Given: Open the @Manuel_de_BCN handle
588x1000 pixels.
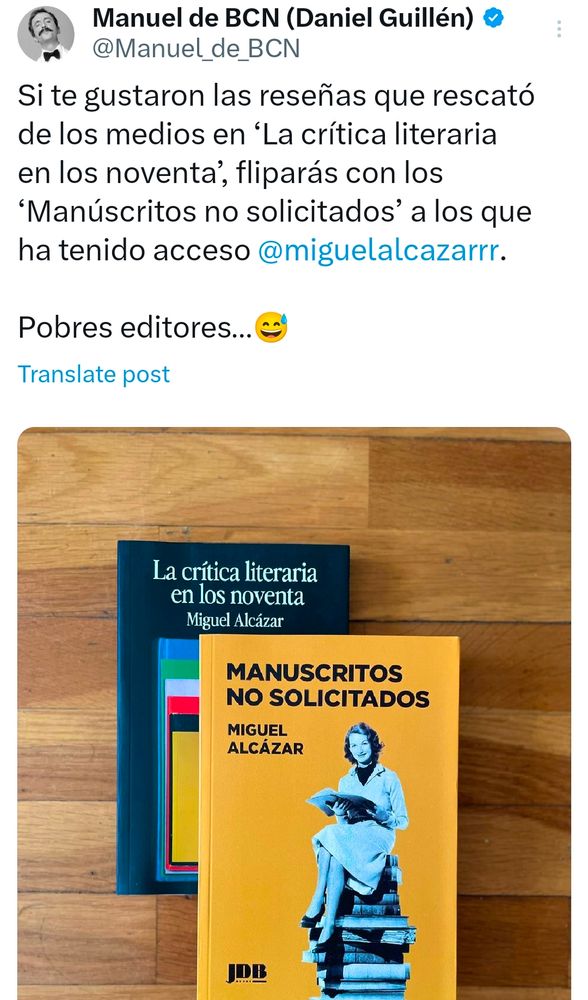Looking at the screenshot, I should point(196,48).
